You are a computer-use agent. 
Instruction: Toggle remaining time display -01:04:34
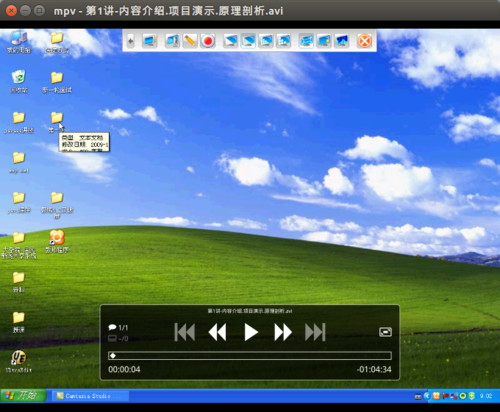tap(374, 369)
